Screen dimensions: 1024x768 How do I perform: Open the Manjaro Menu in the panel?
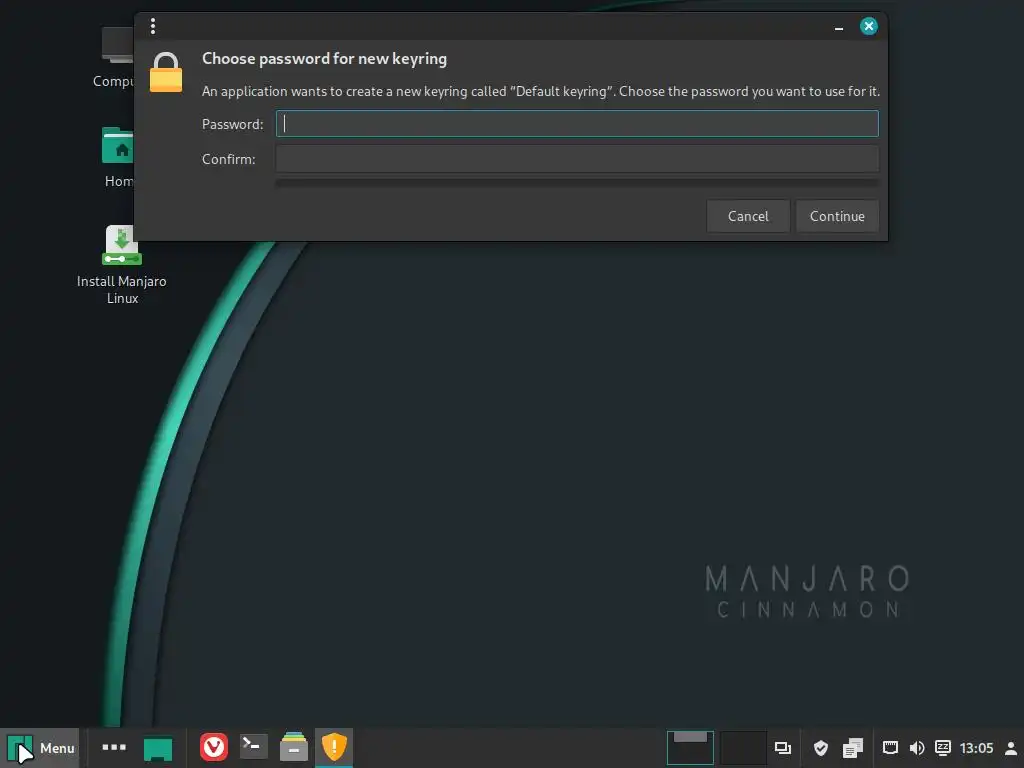tap(40, 748)
